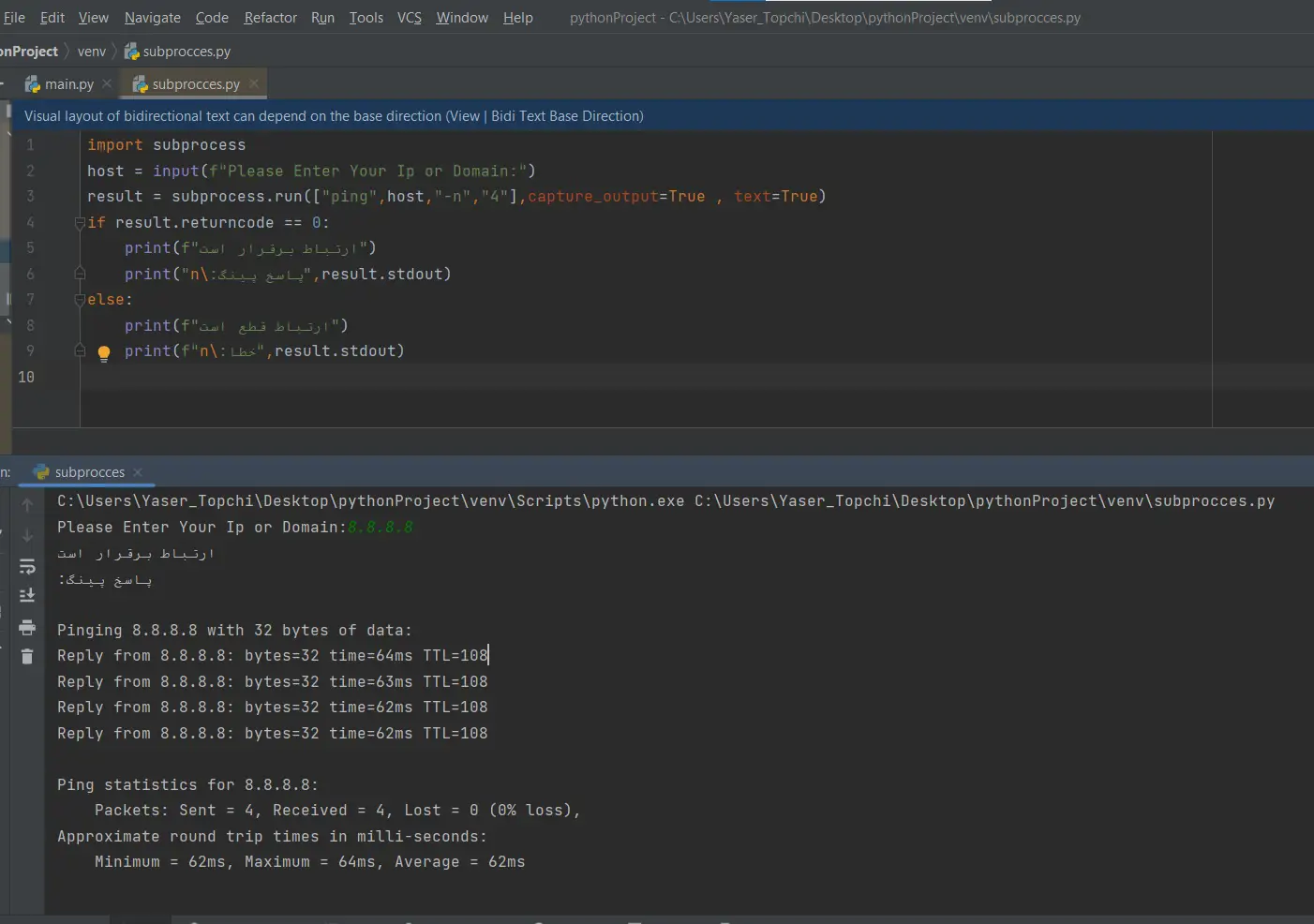Click 'Ping statistics for 8.8.8.8:' line

point(187,785)
